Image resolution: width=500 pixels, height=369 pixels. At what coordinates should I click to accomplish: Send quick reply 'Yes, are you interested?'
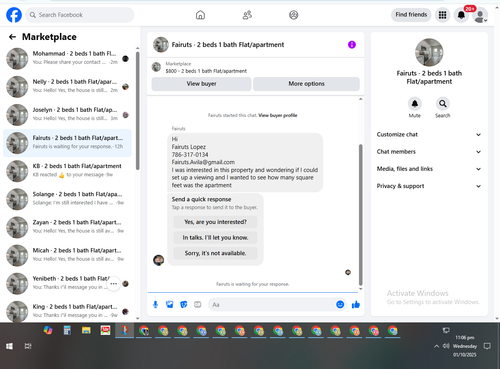(215, 222)
